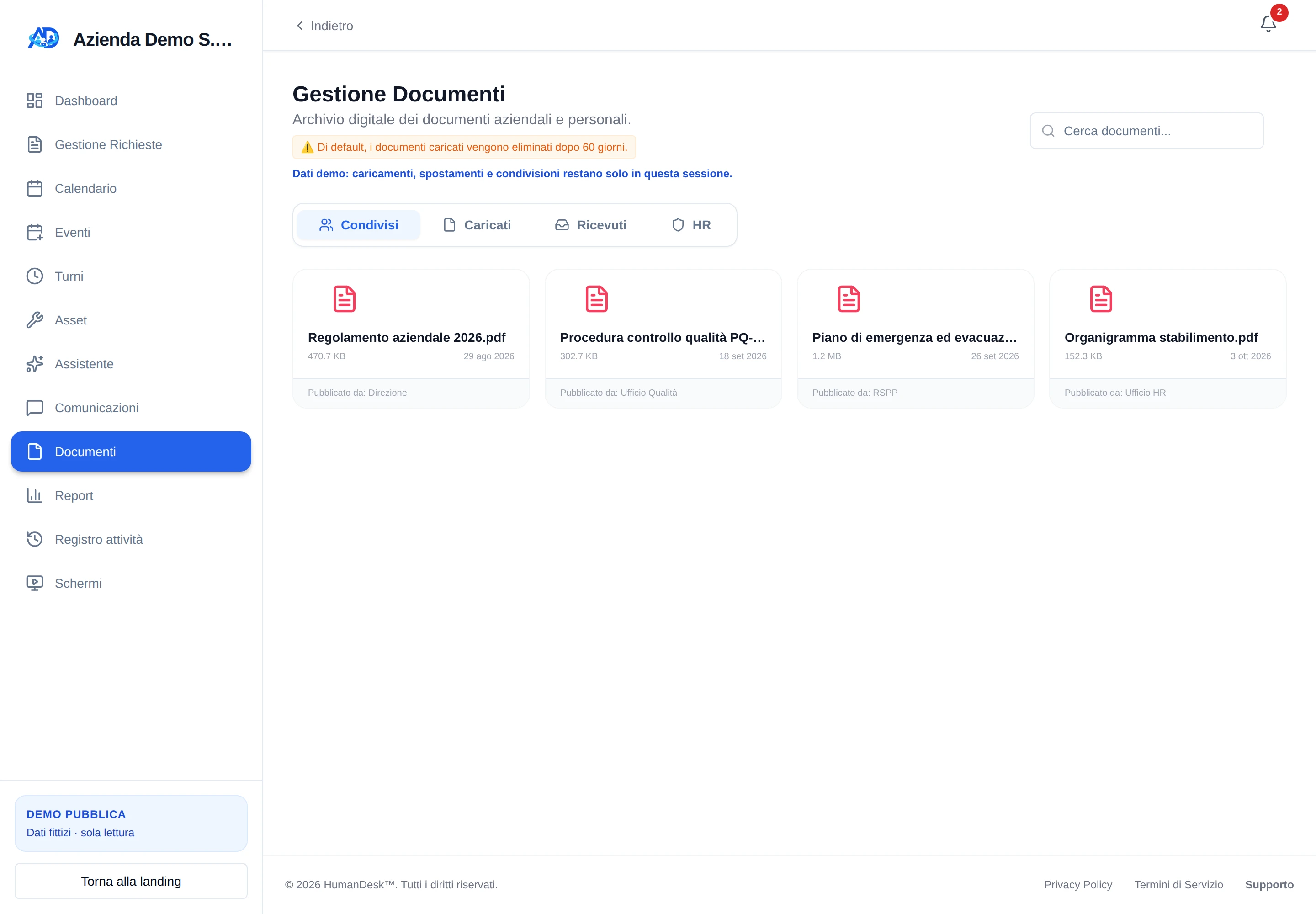The image size is (1316, 914).
Task: Open the notifications bell icon
Action: [x=1268, y=24]
